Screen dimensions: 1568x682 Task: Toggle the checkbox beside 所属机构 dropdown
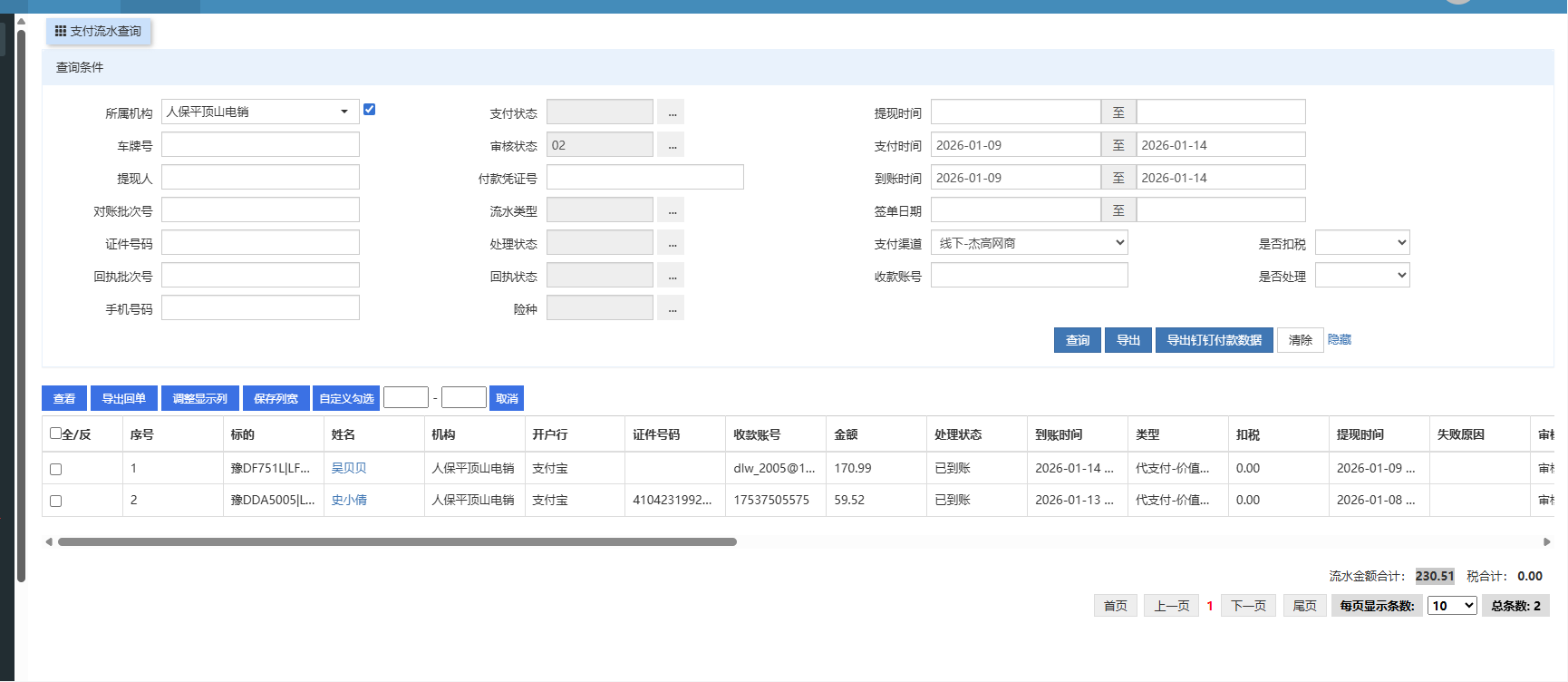pos(369,110)
